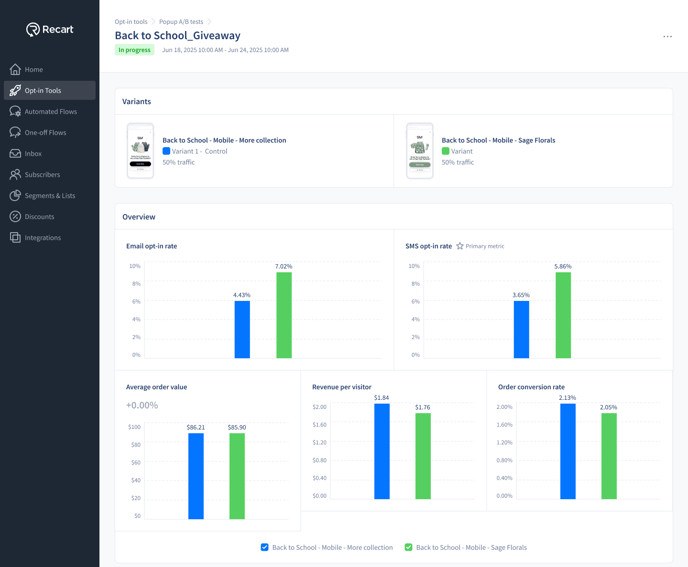
Task: Open Subscribers from the sidebar menu
Action: tap(42, 175)
